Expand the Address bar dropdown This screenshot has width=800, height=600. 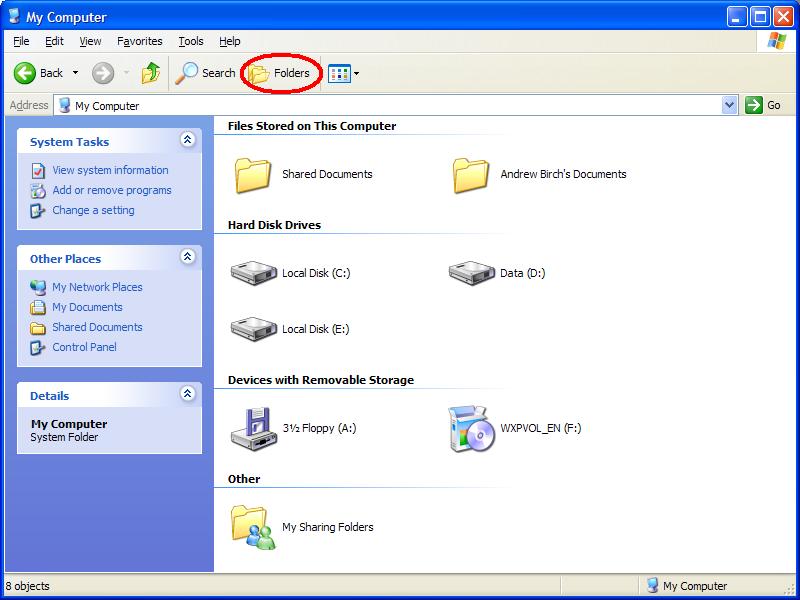[730, 106]
